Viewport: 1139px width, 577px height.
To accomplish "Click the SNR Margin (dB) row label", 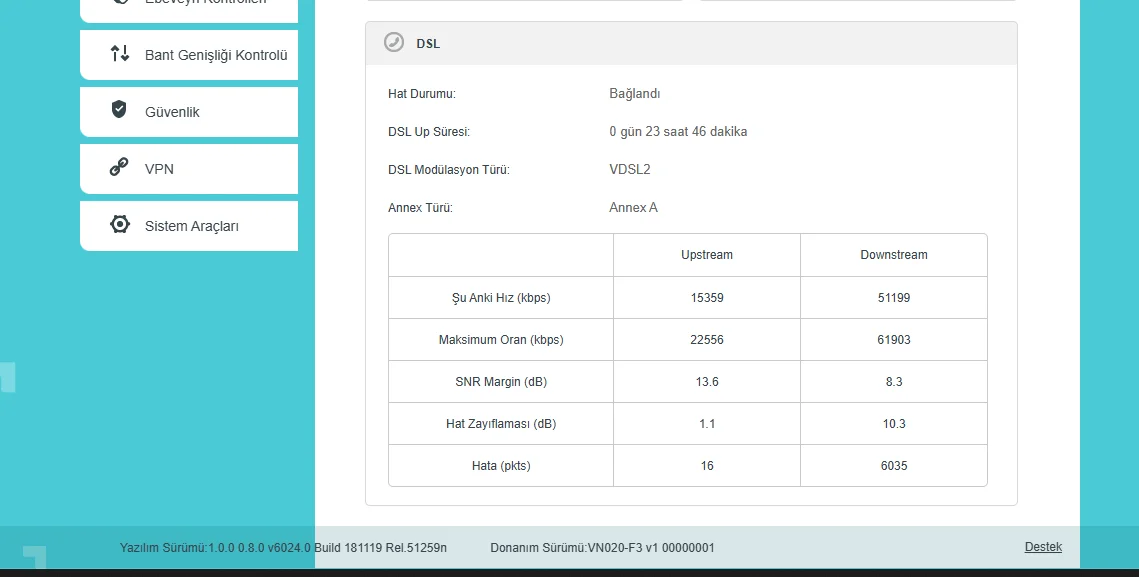I will click(x=500, y=382).
